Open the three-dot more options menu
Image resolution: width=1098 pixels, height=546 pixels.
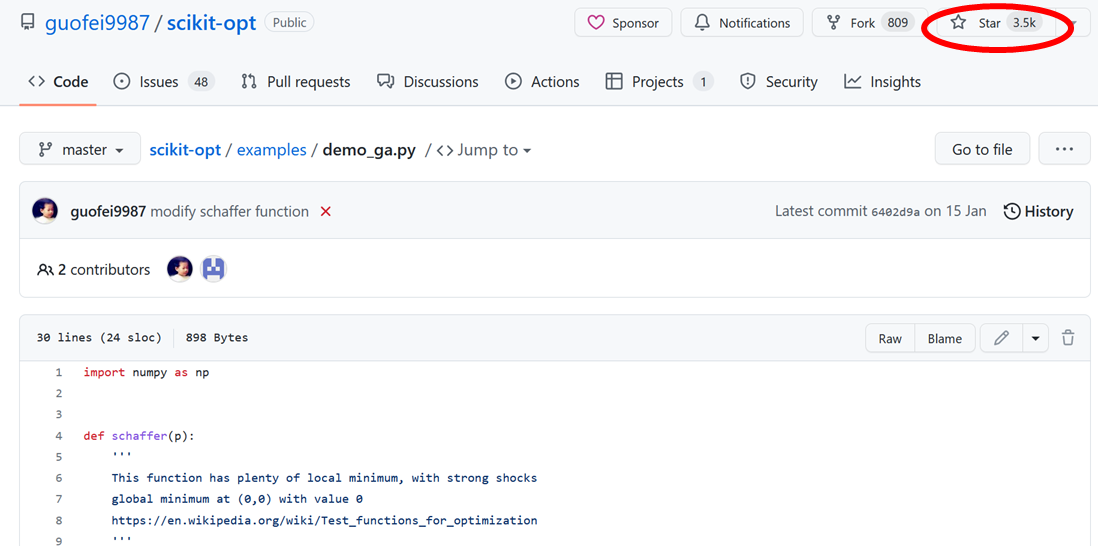tap(1064, 150)
